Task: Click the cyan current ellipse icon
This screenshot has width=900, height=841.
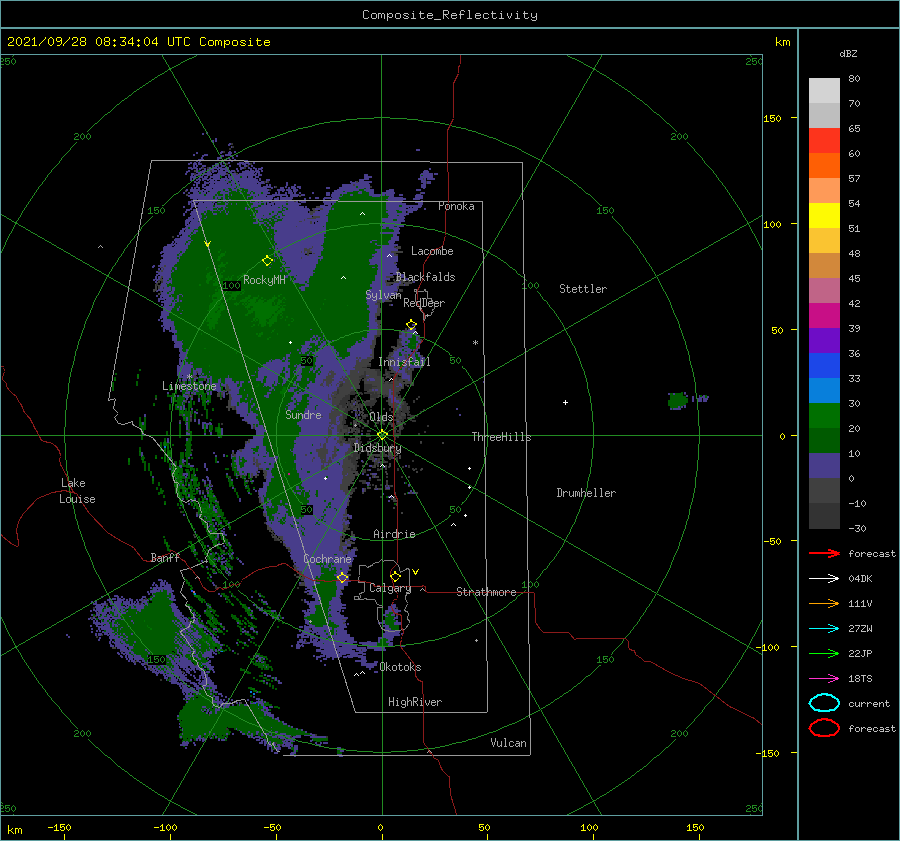Action: [x=824, y=703]
